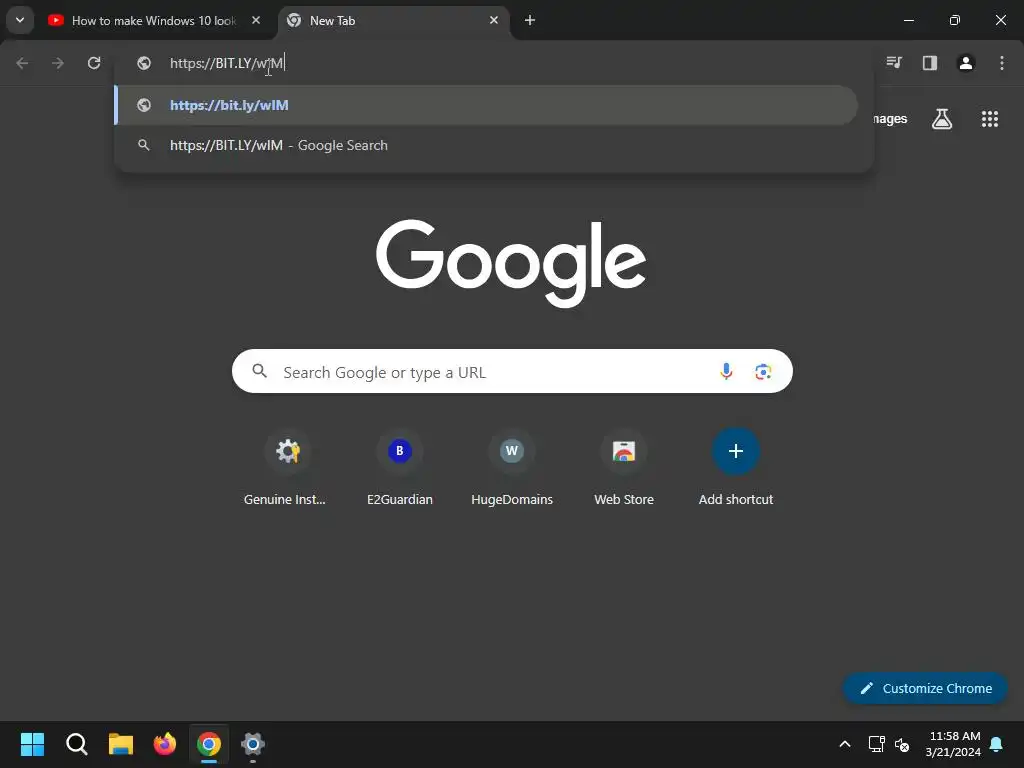1024x768 pixels.
Task: Open the media controls icon
Action: click(x=894, y=63)
